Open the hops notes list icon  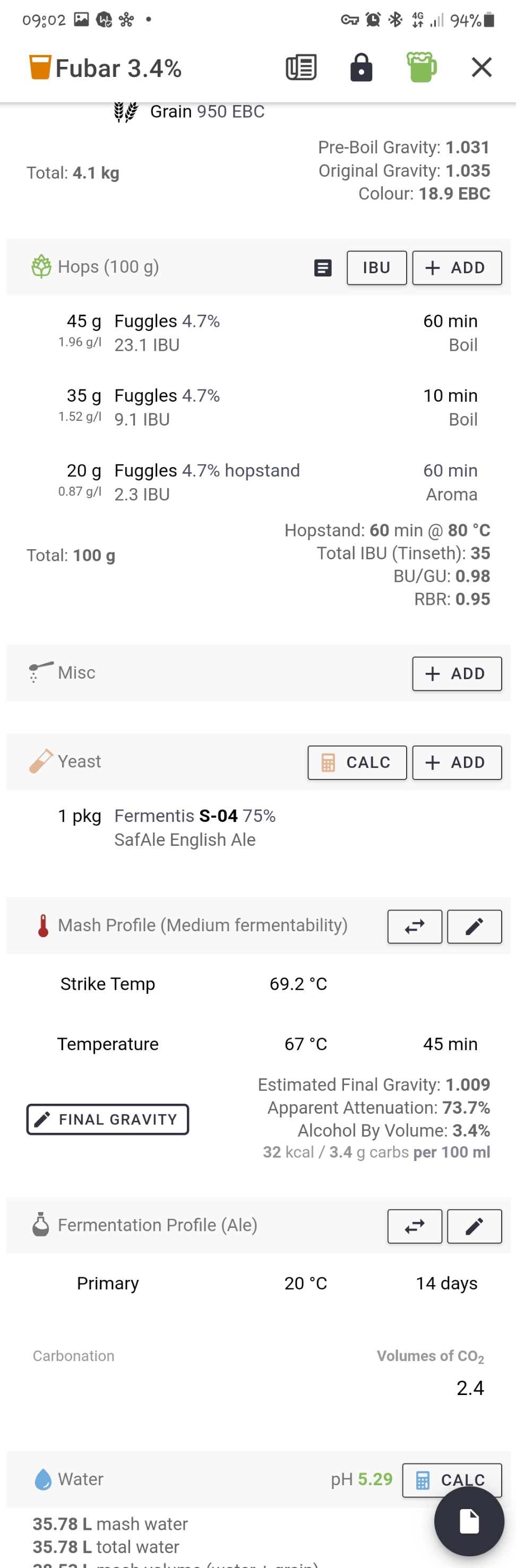tap(323, 268)
